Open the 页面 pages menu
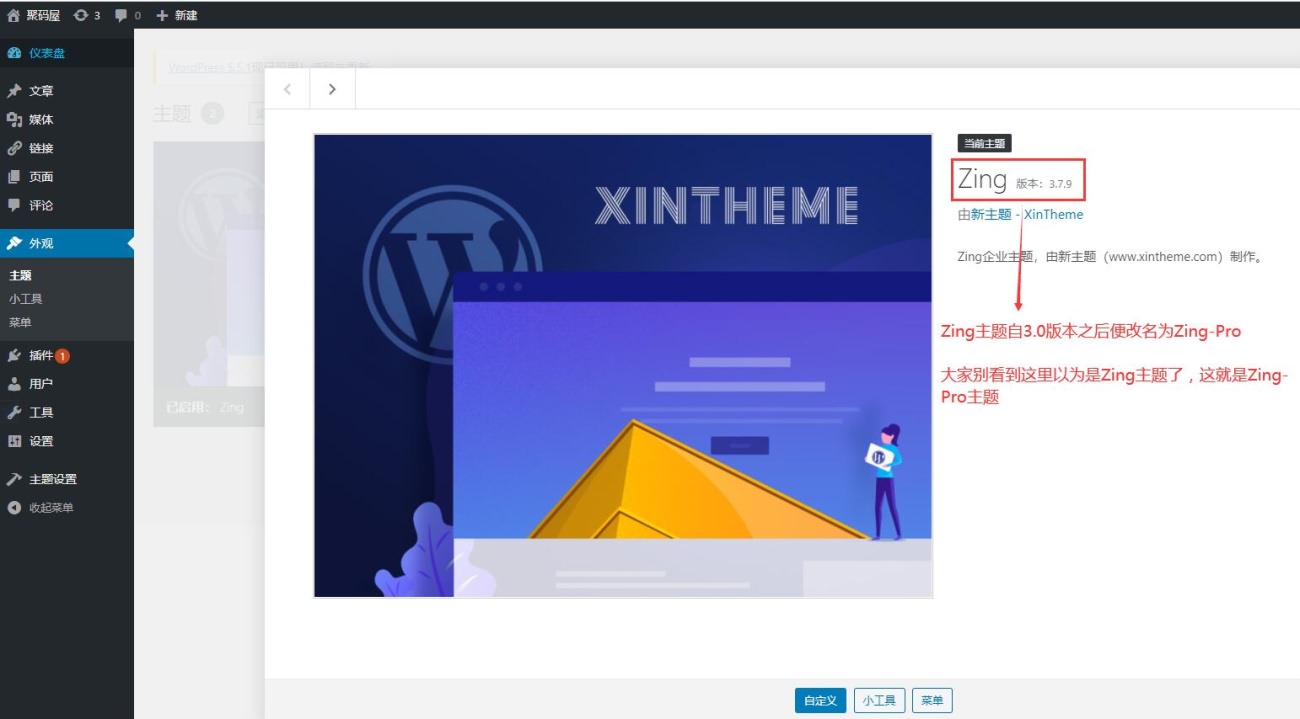 point(67,177)
